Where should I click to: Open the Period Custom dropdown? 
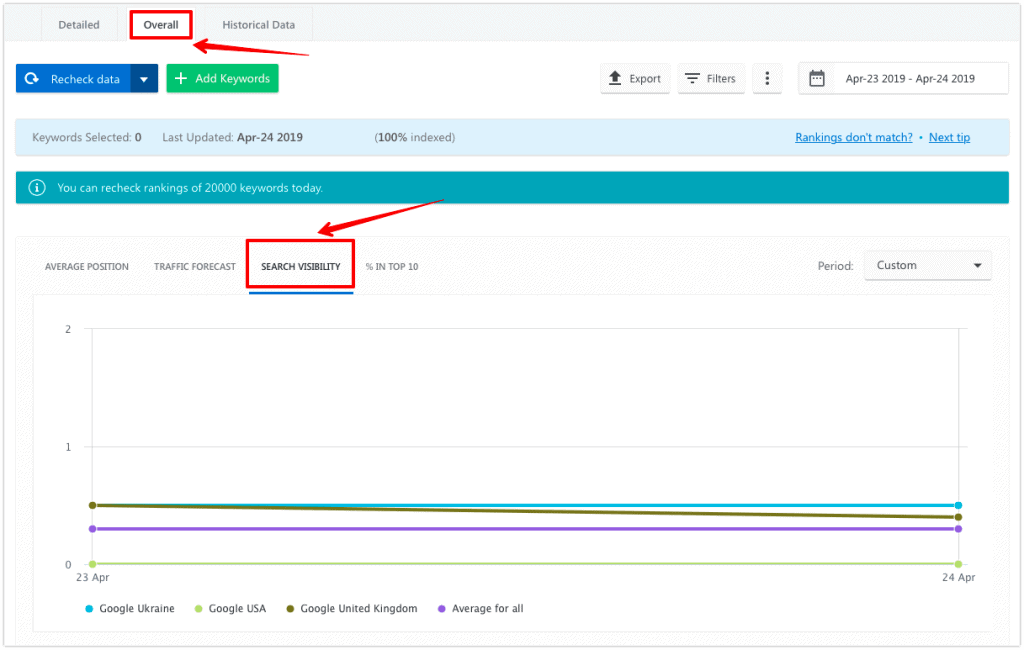(927, 265)
